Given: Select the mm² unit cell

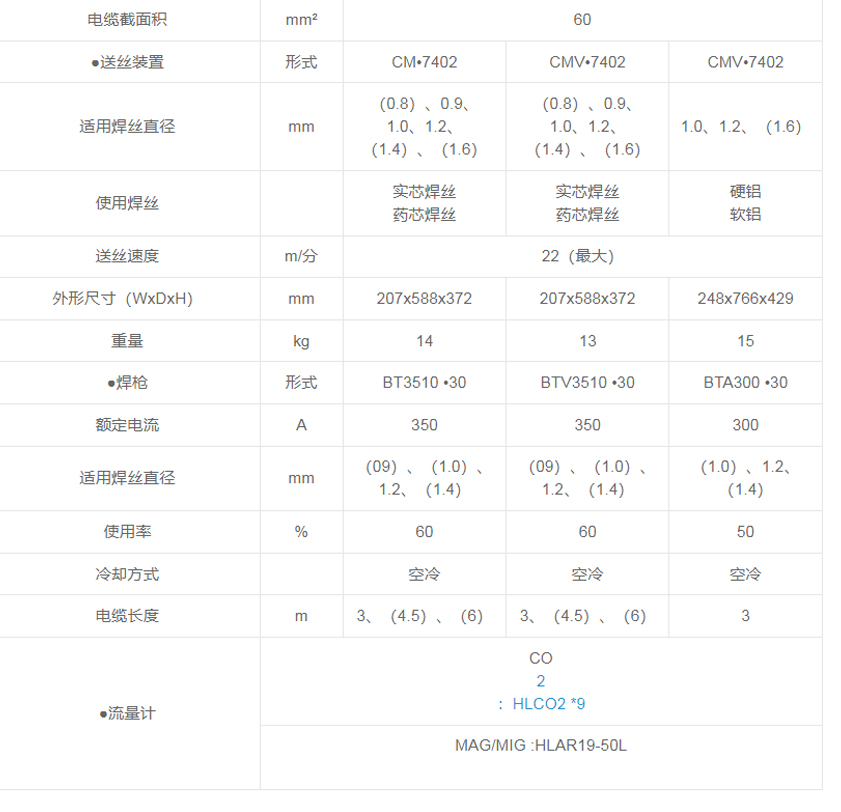Looking at the screenshot, I should click(301, 19).
